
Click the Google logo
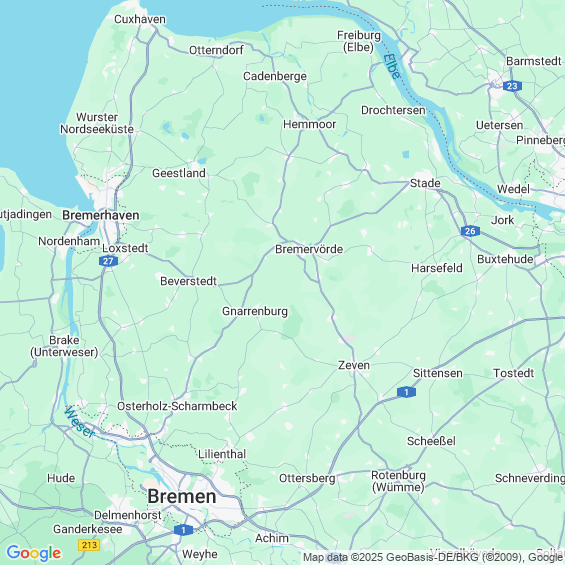pyautogui.click(x=34, y=553)
